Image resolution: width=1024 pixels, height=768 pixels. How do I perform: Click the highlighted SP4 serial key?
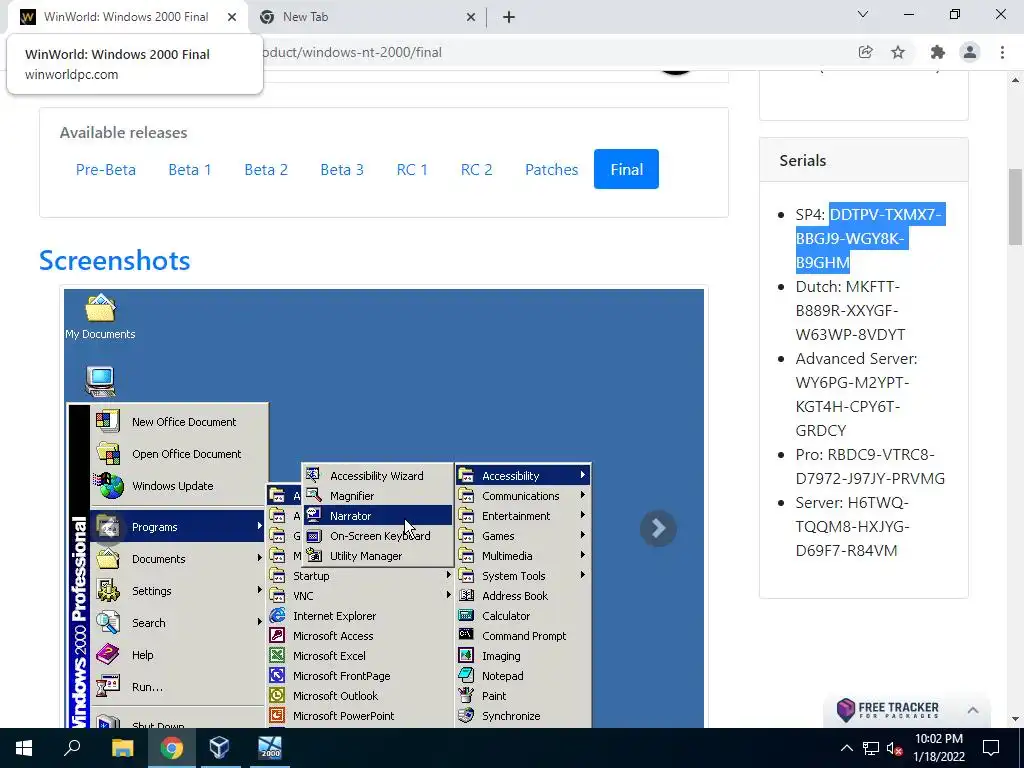869,238
